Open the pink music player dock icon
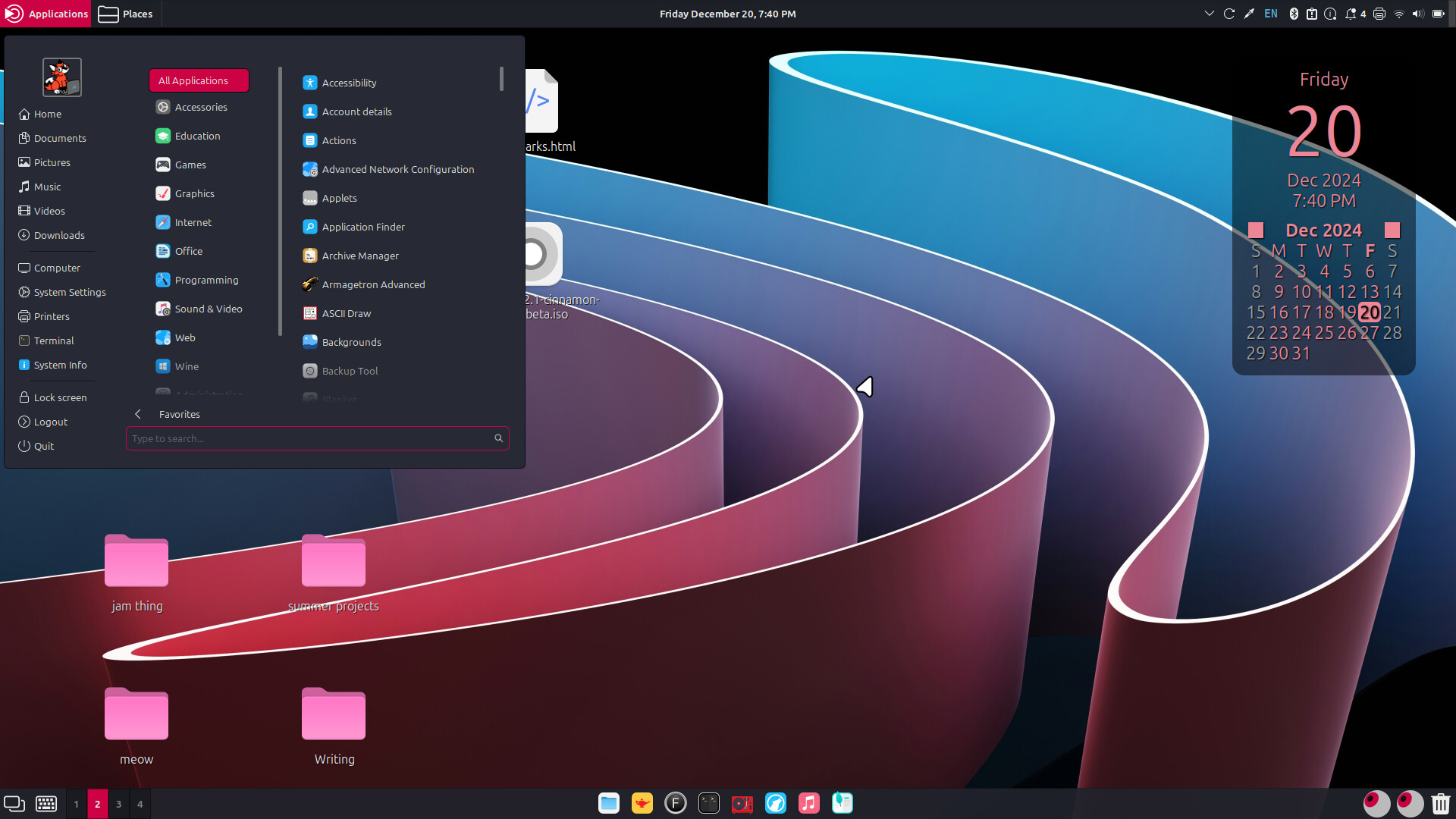The height and width of the screenshot is (819, 1456). click(x=809, y=803)
